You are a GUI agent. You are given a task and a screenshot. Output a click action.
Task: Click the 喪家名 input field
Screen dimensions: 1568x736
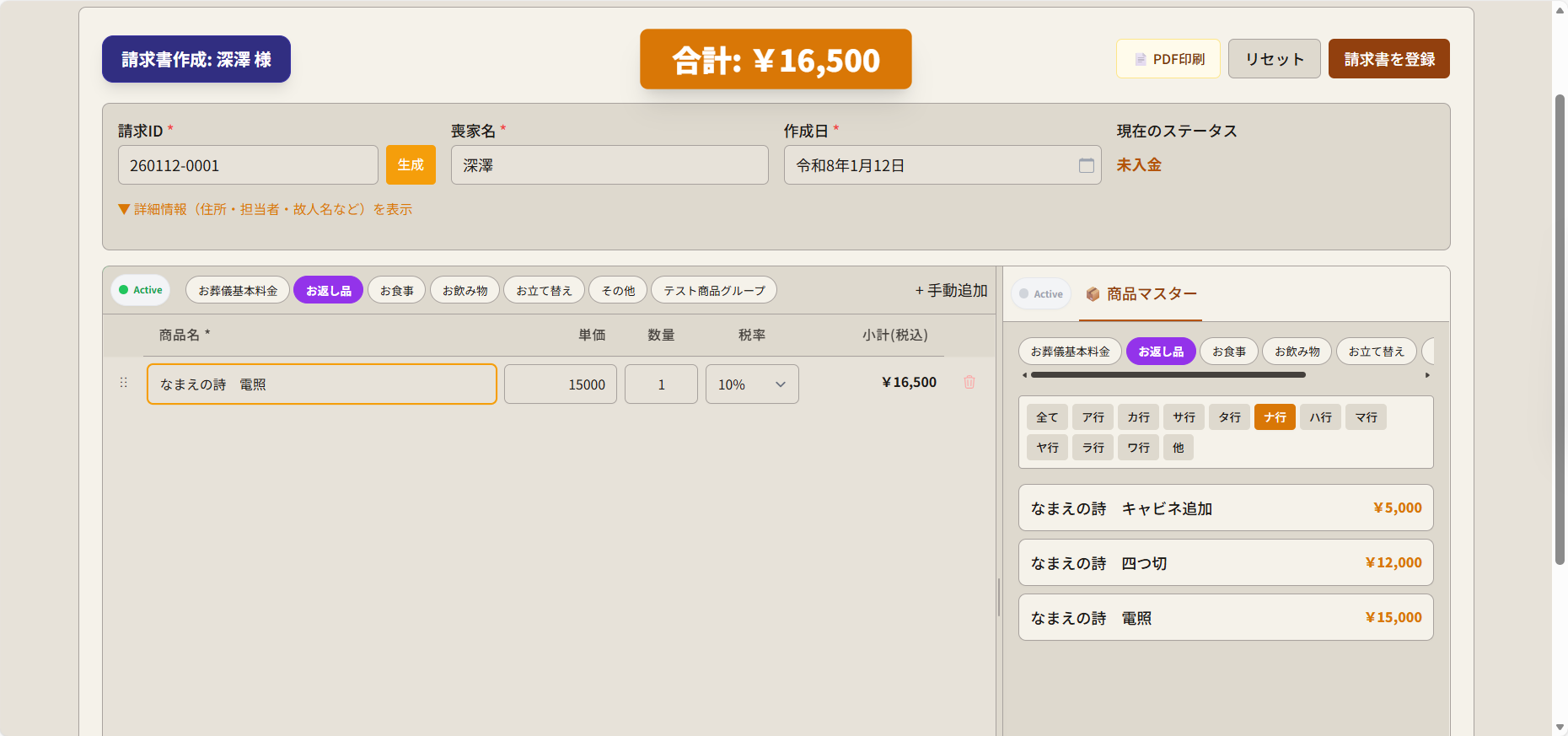pyautogui.click(x=609, y=165)
